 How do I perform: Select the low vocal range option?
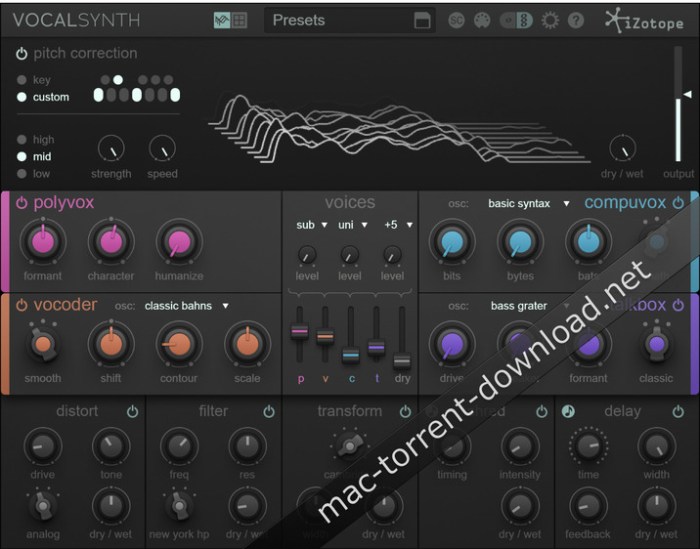pos(22,173)
